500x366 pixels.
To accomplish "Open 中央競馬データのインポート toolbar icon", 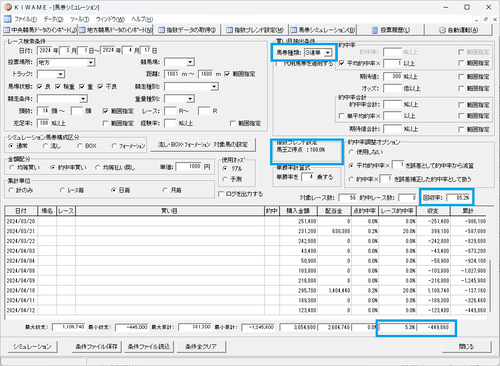I will 7,30.
